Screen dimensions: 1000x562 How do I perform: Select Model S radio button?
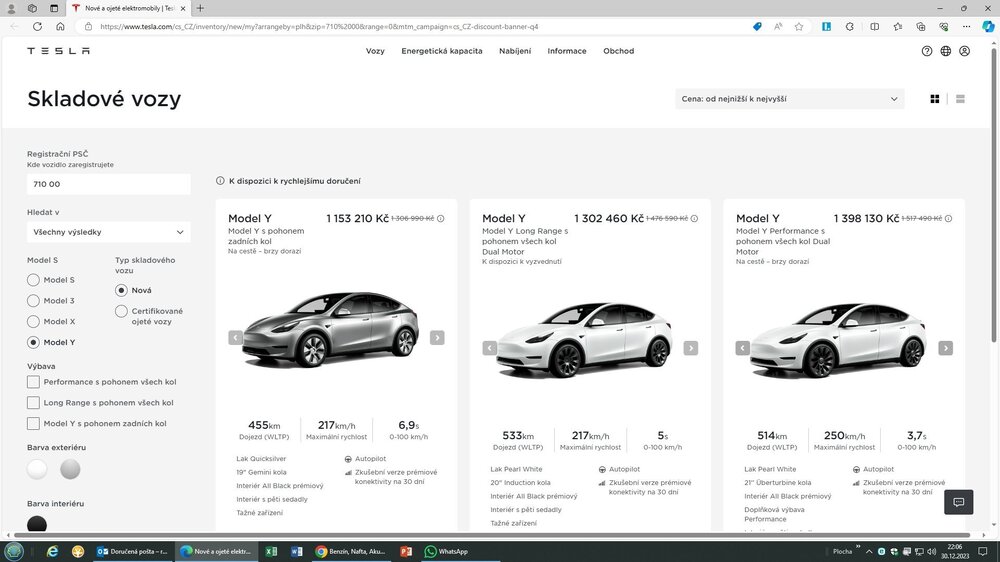pos(33,280)
